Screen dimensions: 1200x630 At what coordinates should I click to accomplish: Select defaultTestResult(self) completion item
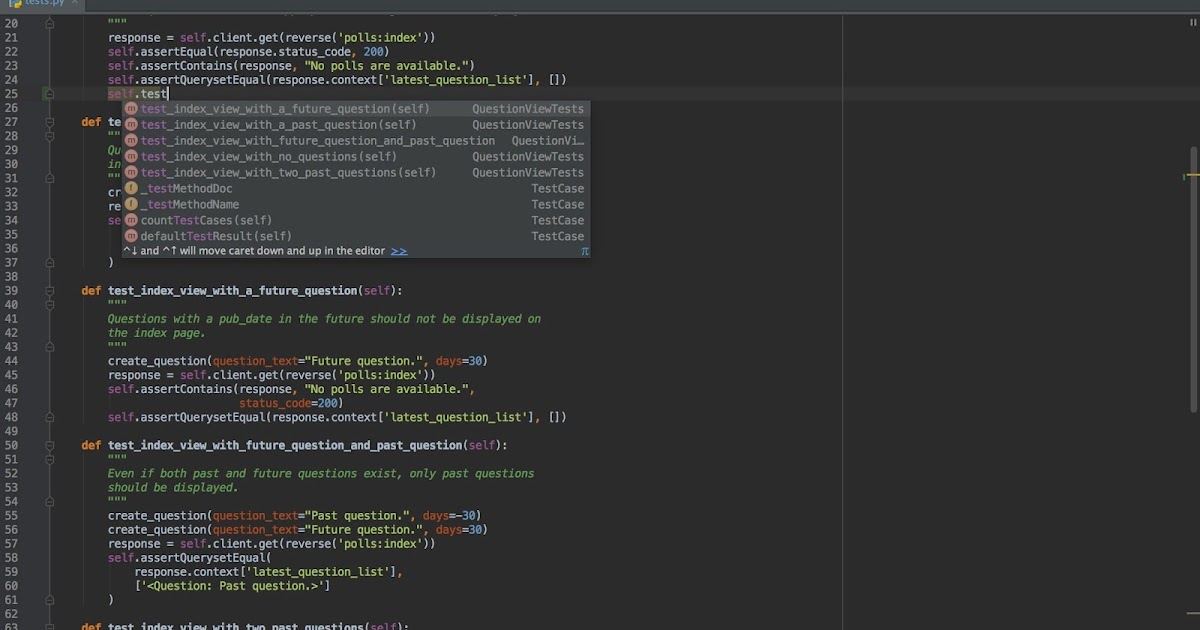coord(355,237)
